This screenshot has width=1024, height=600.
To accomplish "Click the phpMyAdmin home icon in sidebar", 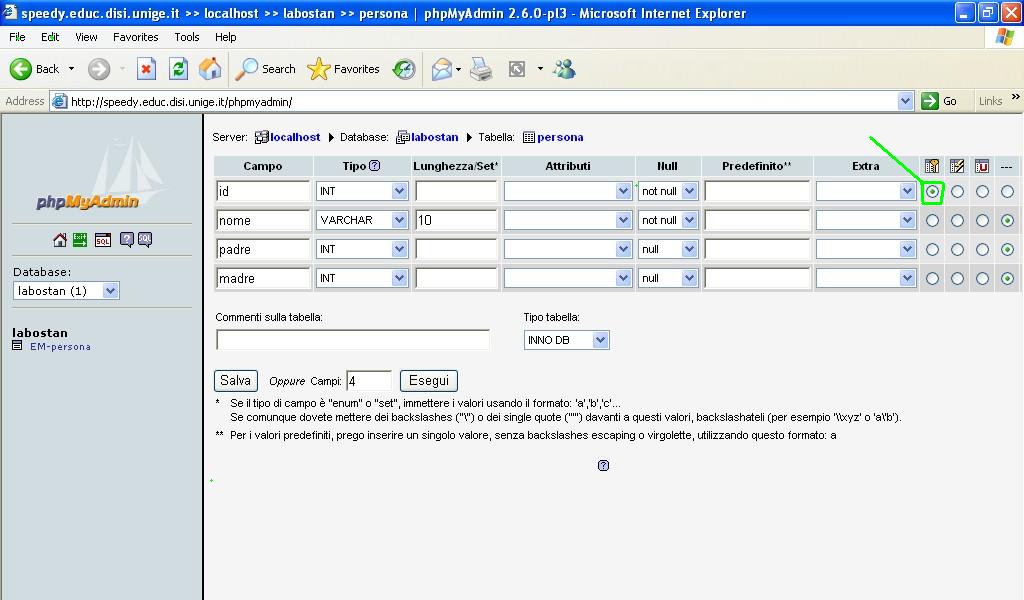I will tap(60, 240).
